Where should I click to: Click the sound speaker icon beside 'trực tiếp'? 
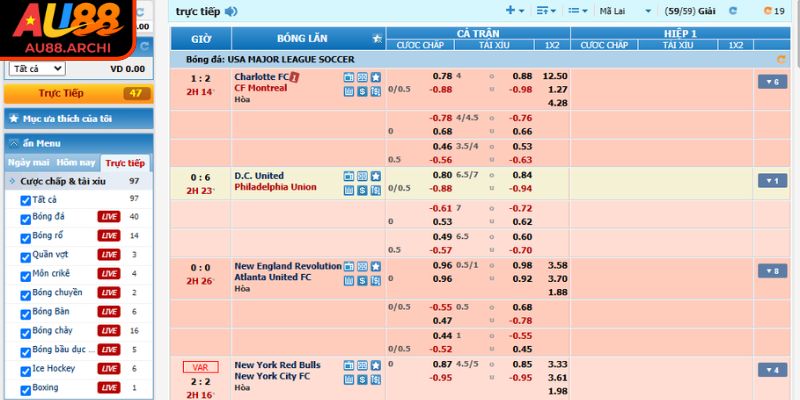coord(231,11)
